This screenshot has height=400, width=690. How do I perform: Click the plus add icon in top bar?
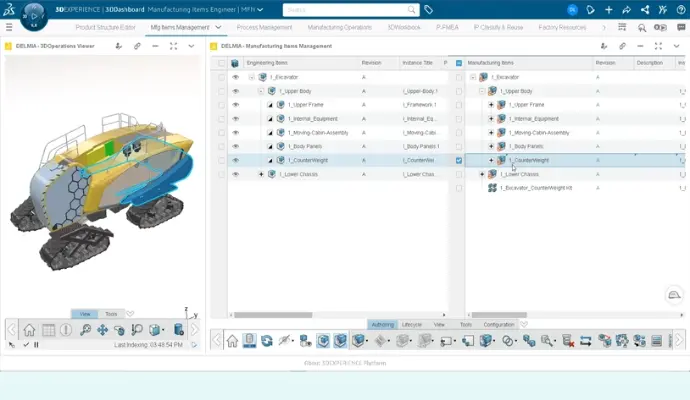[609, 10]
